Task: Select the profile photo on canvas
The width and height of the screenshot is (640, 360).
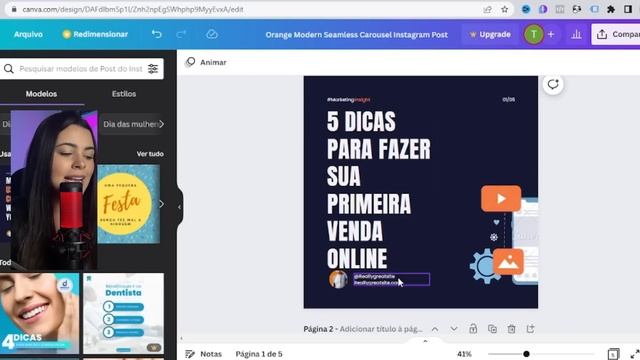Action: click(x=338, y=279)
